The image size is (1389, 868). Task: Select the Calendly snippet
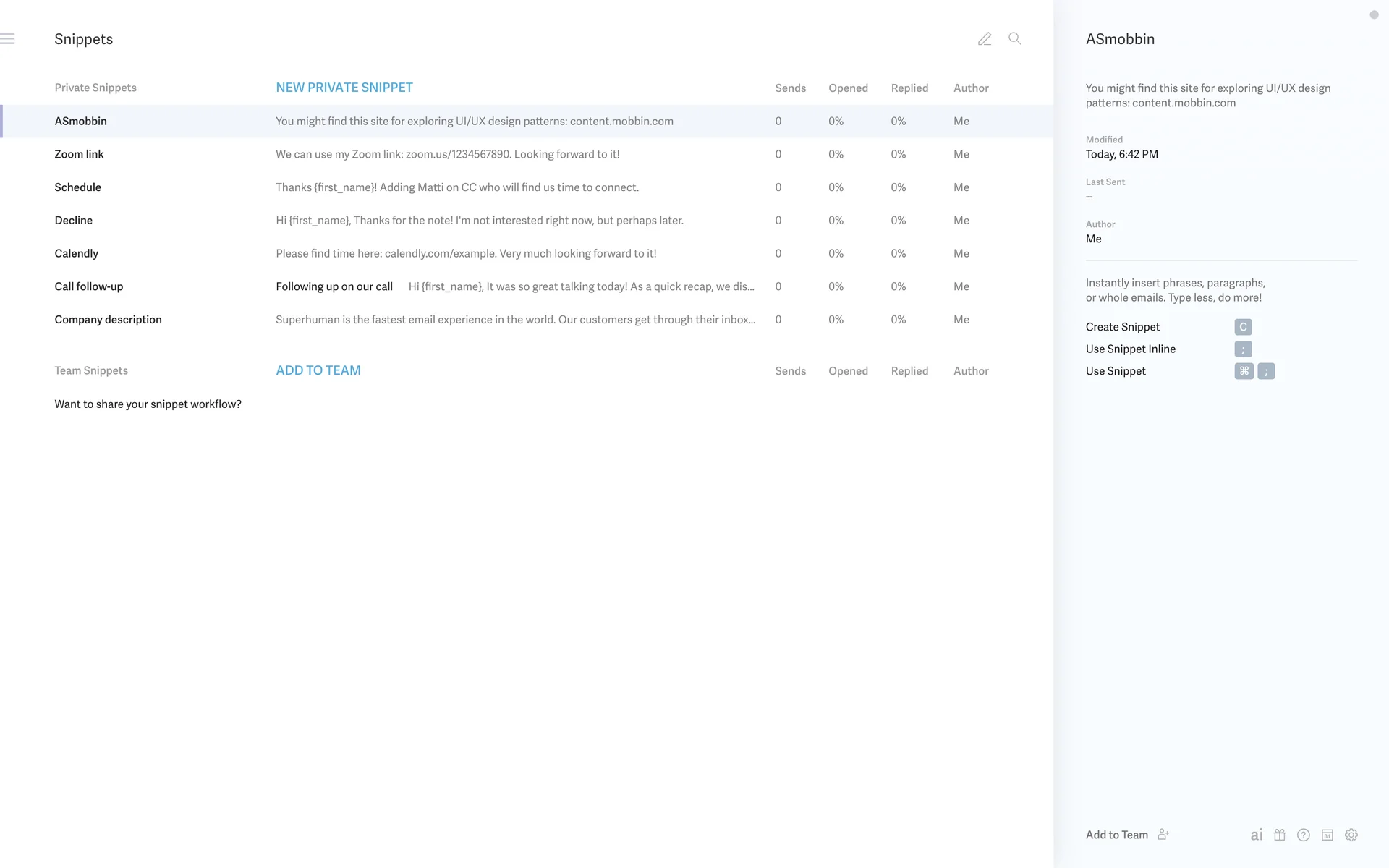click(x=76, y=253)
